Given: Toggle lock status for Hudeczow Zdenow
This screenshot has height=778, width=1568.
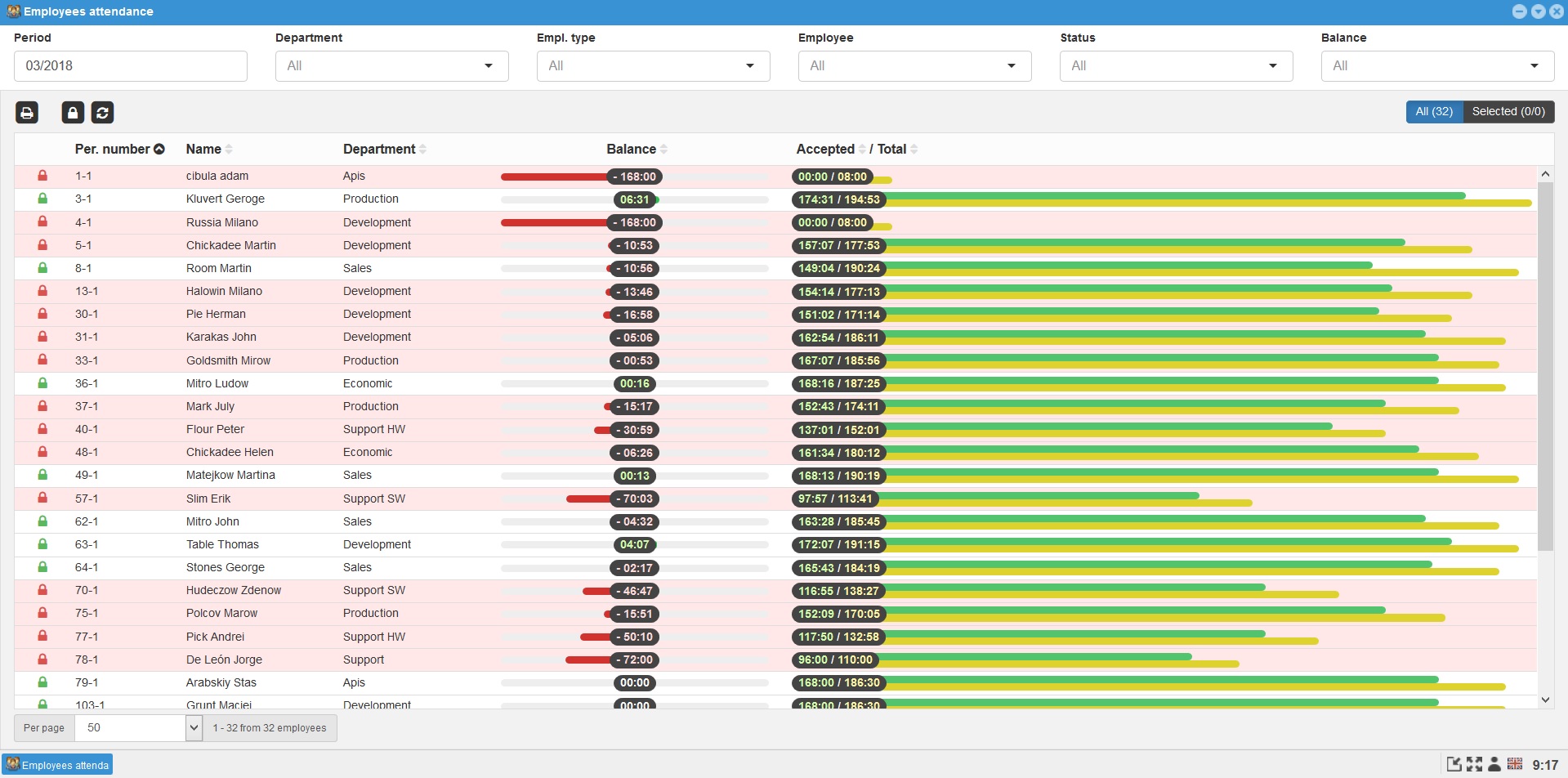Looking at the screenshot, I should tap(42, 589).
